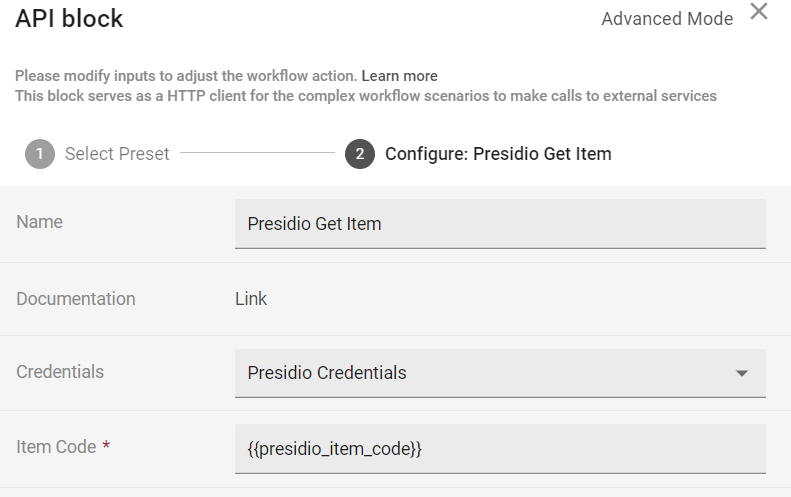
Task: Click the Item Code label
Action: pyautogui.click(x=56, y=447)
